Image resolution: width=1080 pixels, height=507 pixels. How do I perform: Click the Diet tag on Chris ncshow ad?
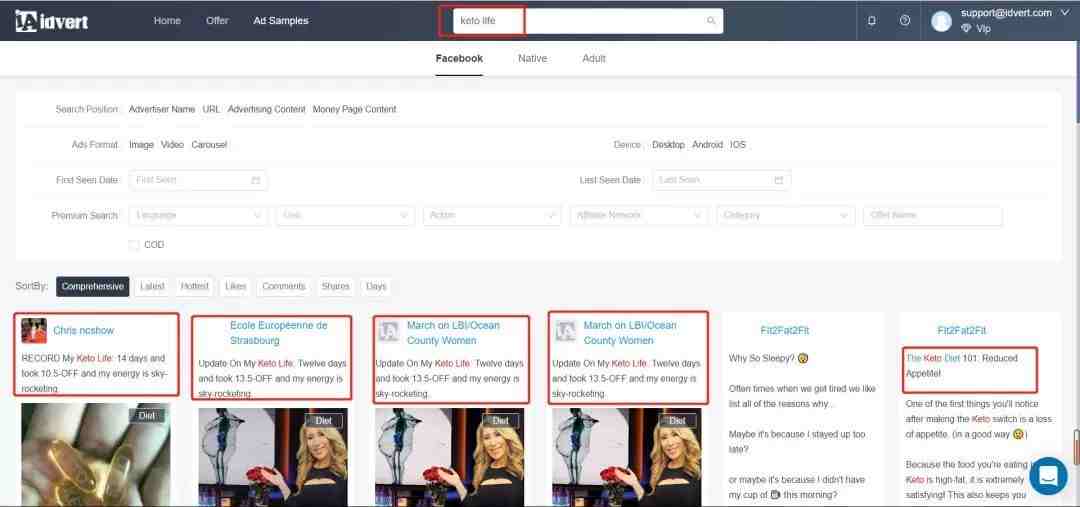147,415
